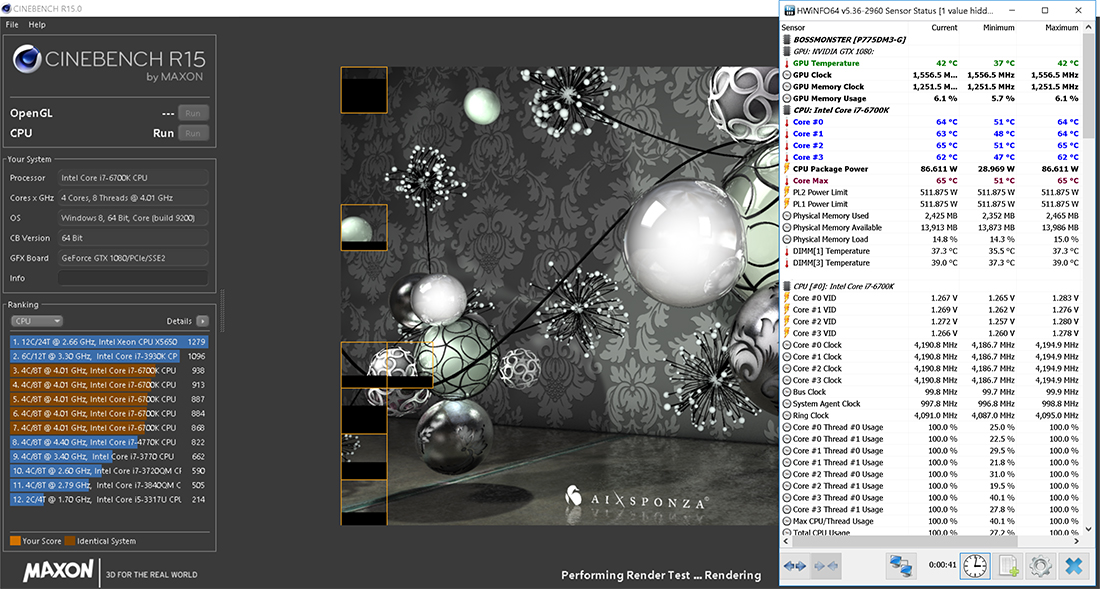Close sensors with the blue X icon
Viewport: 1100px width, 589px height.
[1073, 566]
